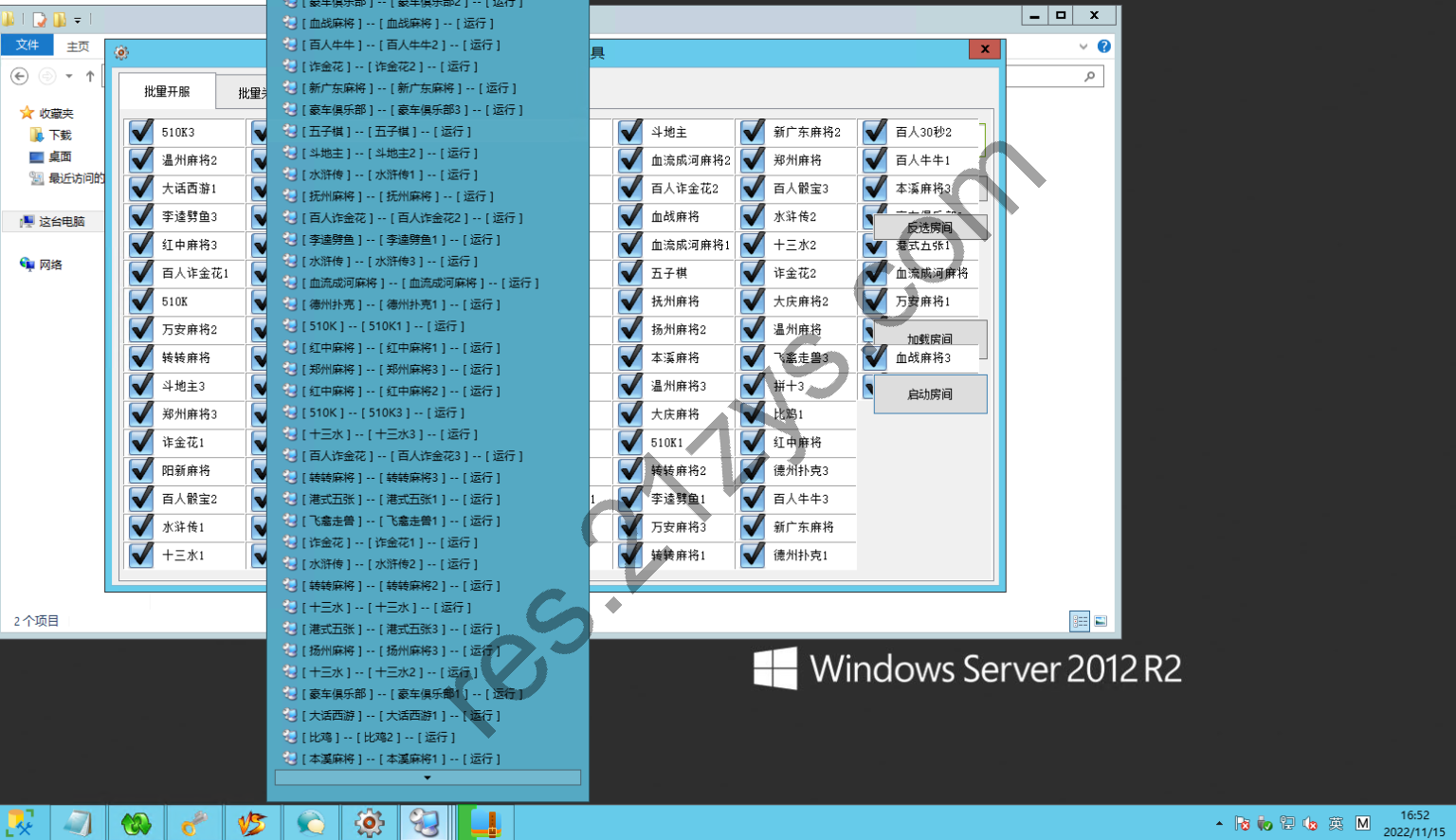Uncheck the 德州扑克3 checkbox
This screenshot has height=840, width=1456.
point(753,470)
